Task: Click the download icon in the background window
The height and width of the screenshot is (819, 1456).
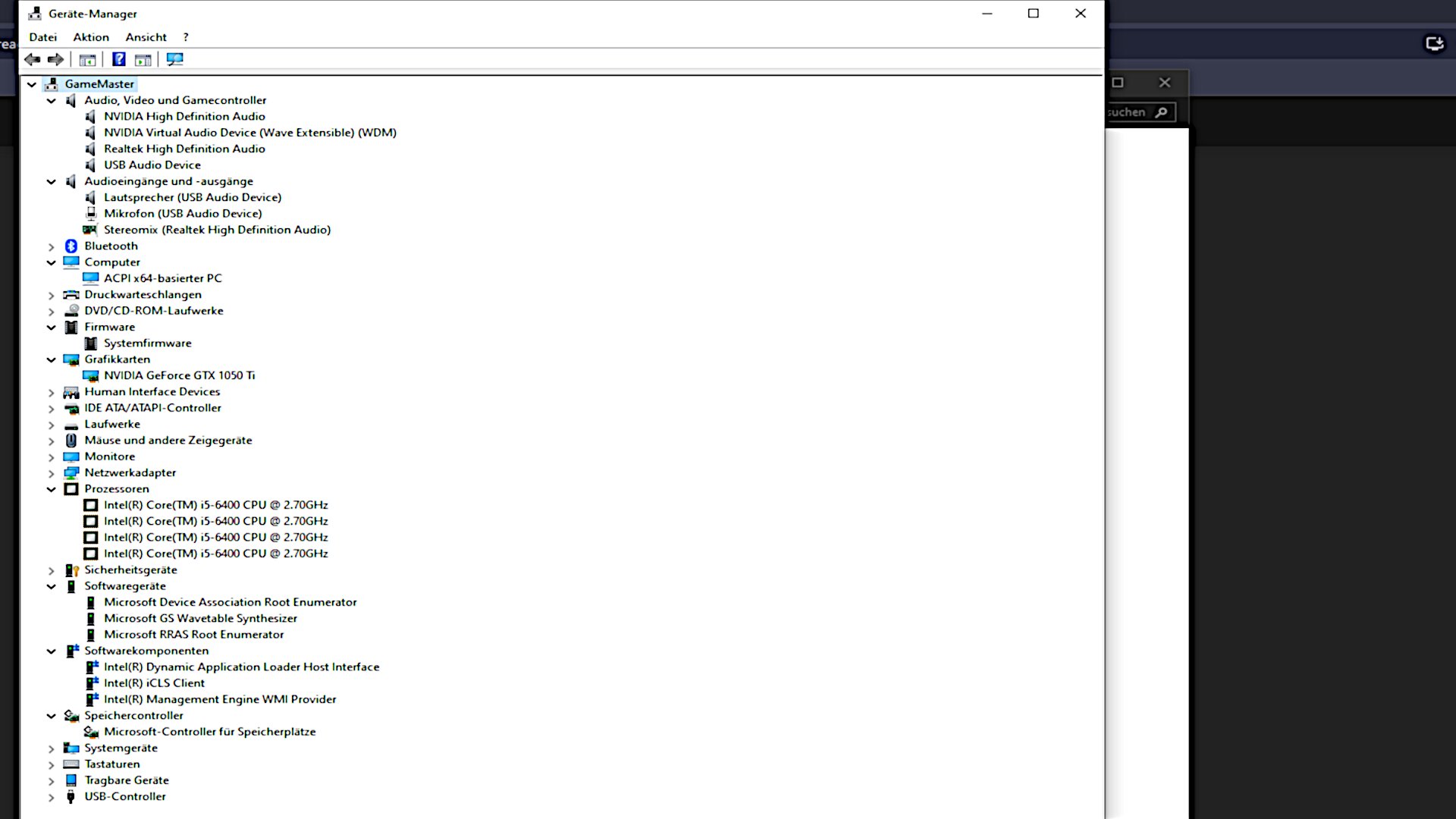Action: pos(1434,44)
